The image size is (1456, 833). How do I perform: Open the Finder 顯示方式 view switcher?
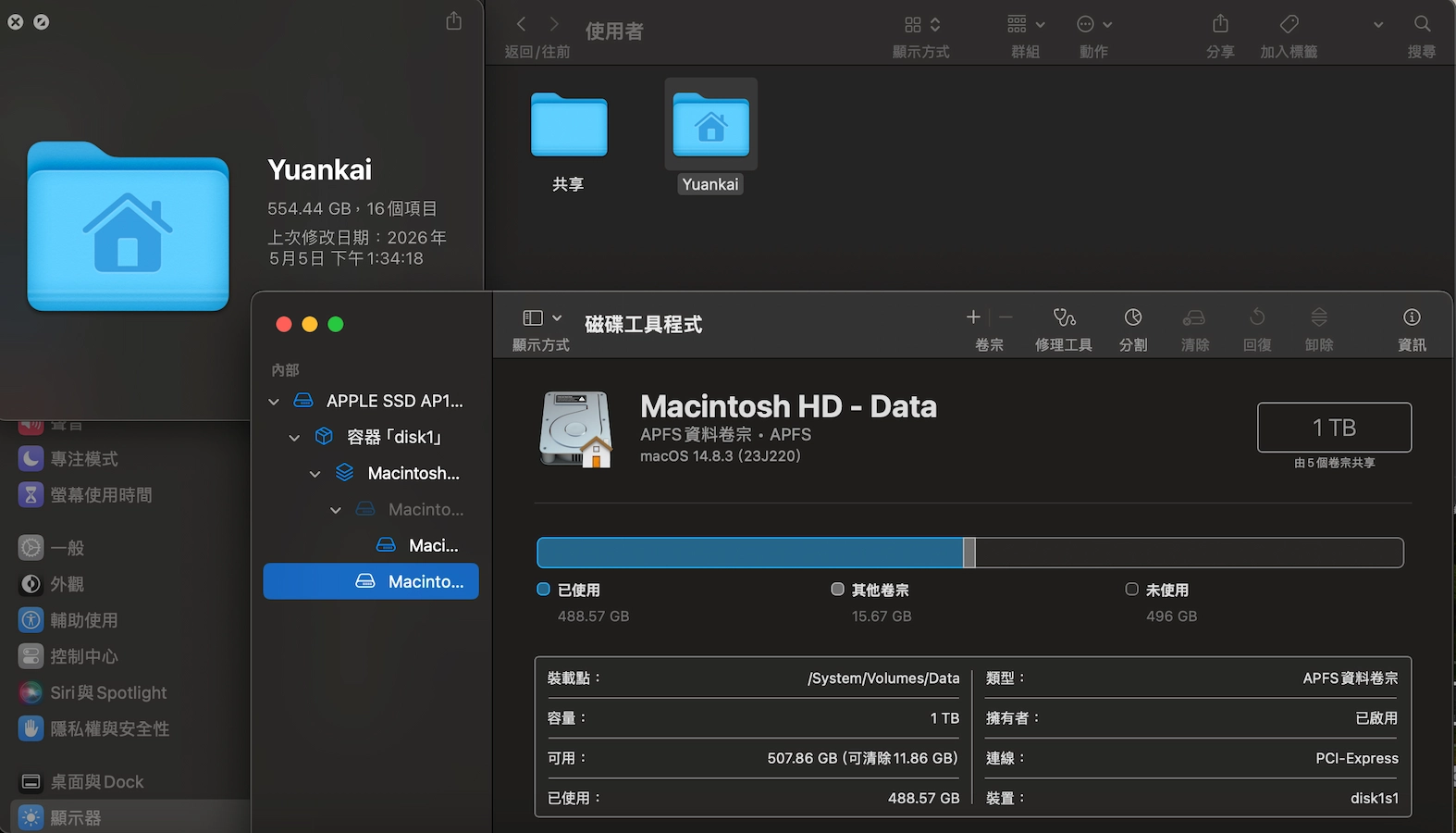[x=922, y=24]
